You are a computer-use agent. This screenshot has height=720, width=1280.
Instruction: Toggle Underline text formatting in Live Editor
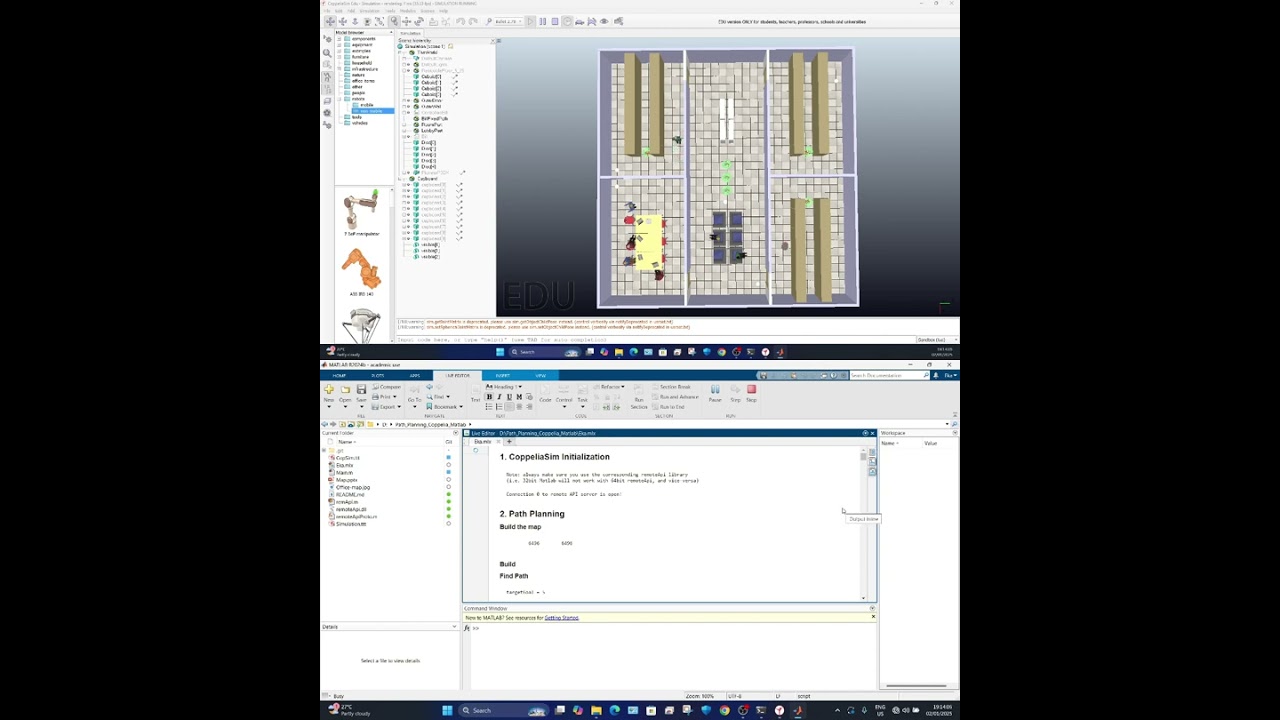pyautogui.click(x=509, y=397)
